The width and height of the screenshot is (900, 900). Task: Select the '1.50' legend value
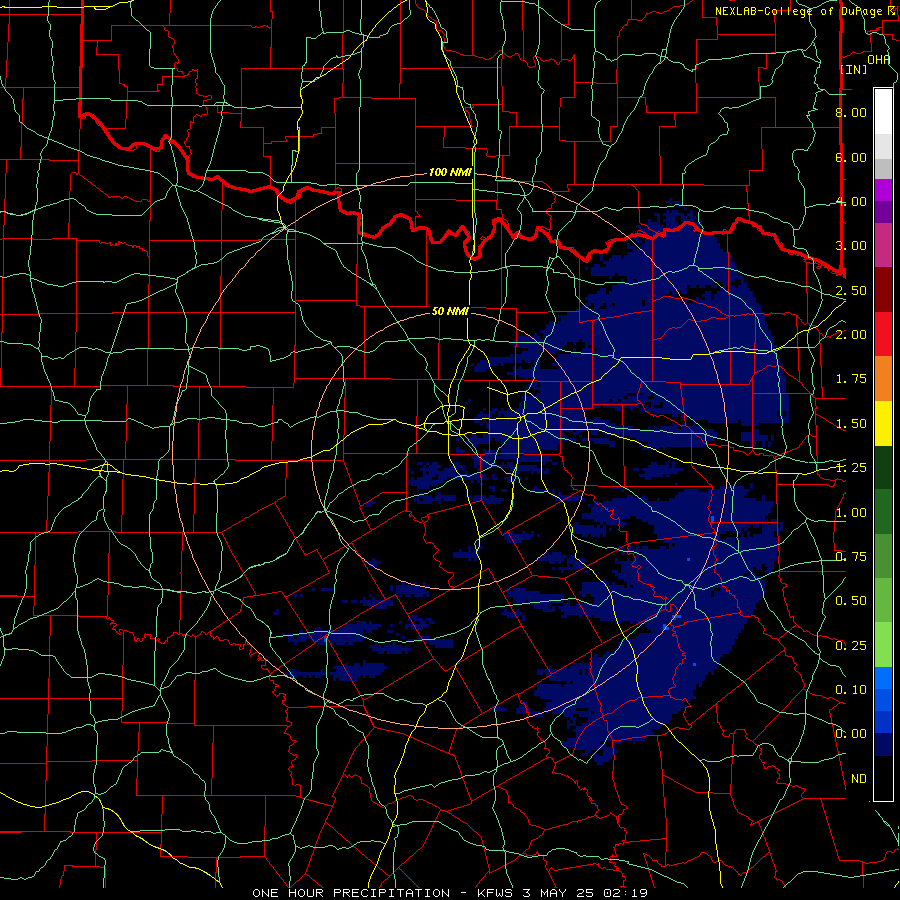pyautogui.click(x=851, y=424)
